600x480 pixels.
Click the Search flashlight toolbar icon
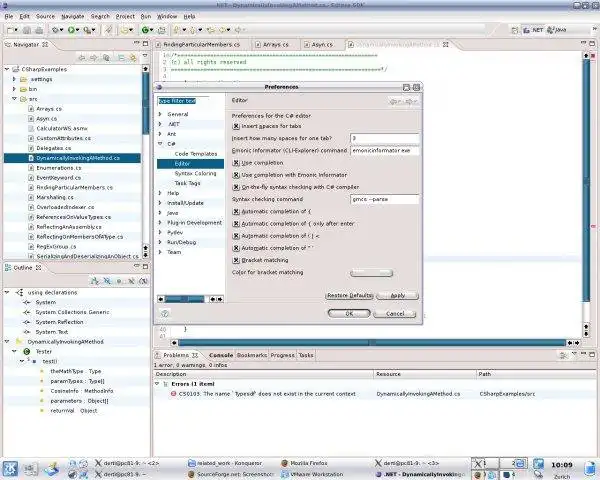tap(109, 30)
